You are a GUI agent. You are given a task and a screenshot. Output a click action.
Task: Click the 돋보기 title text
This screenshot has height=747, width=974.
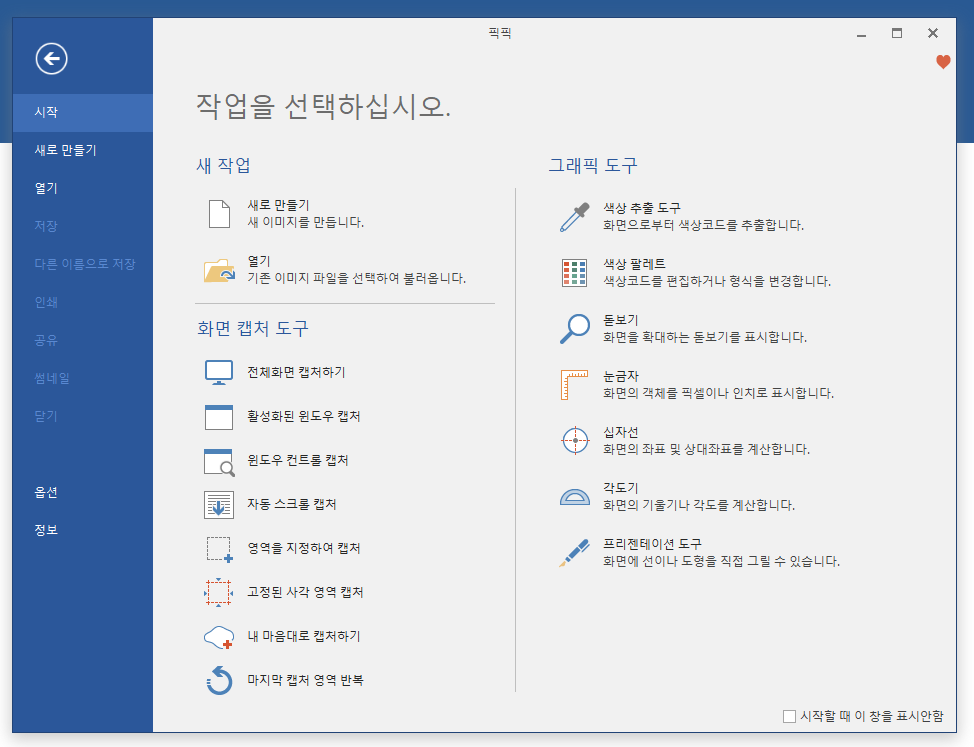[621, 320]
